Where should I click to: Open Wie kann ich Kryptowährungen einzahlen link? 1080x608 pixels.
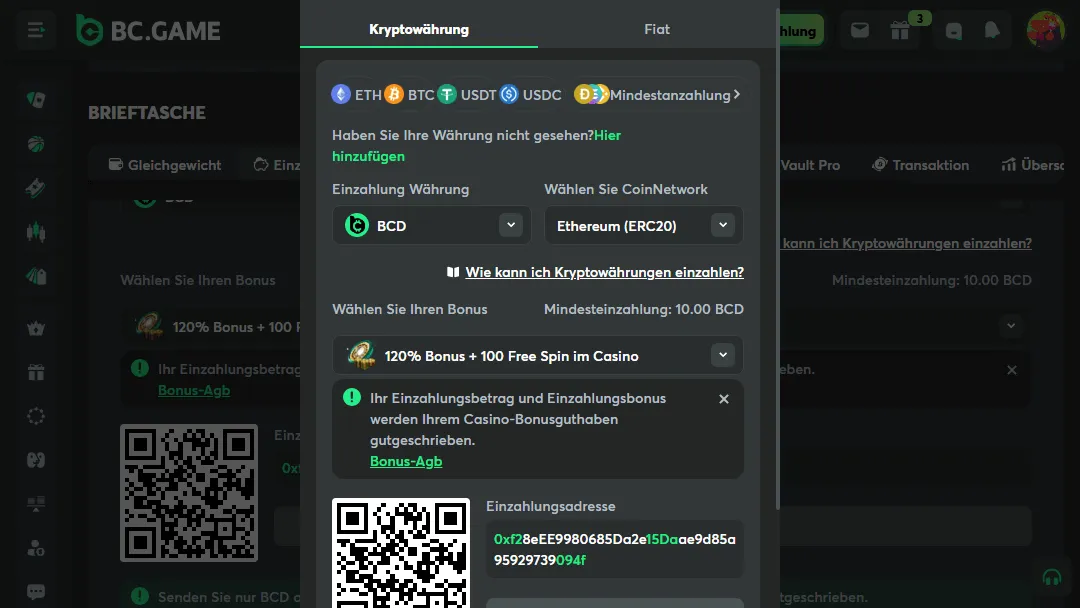(604, 272)
